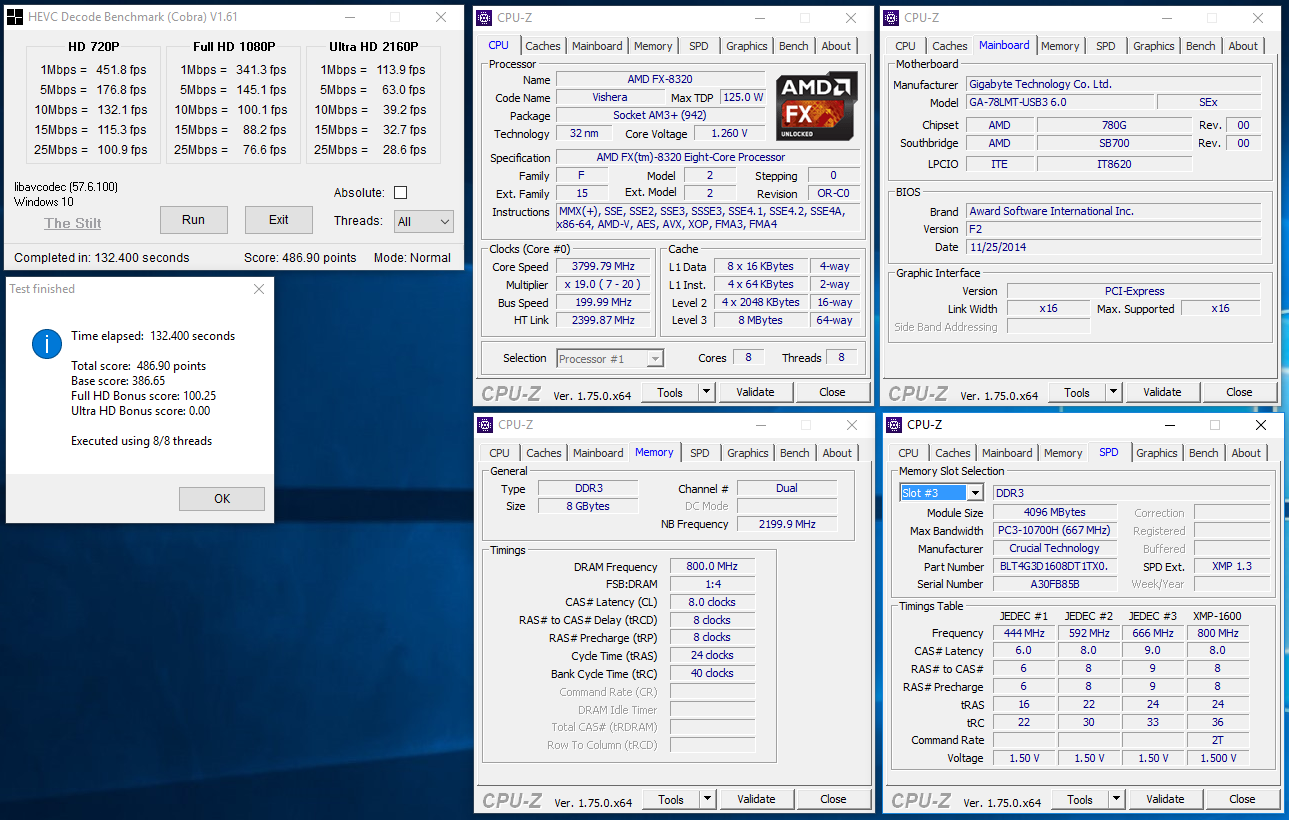The image size is (1289, 820).
Task: Click the title icon of CPU-Z window showing SPD tab
Action: [x=894, y=425]
